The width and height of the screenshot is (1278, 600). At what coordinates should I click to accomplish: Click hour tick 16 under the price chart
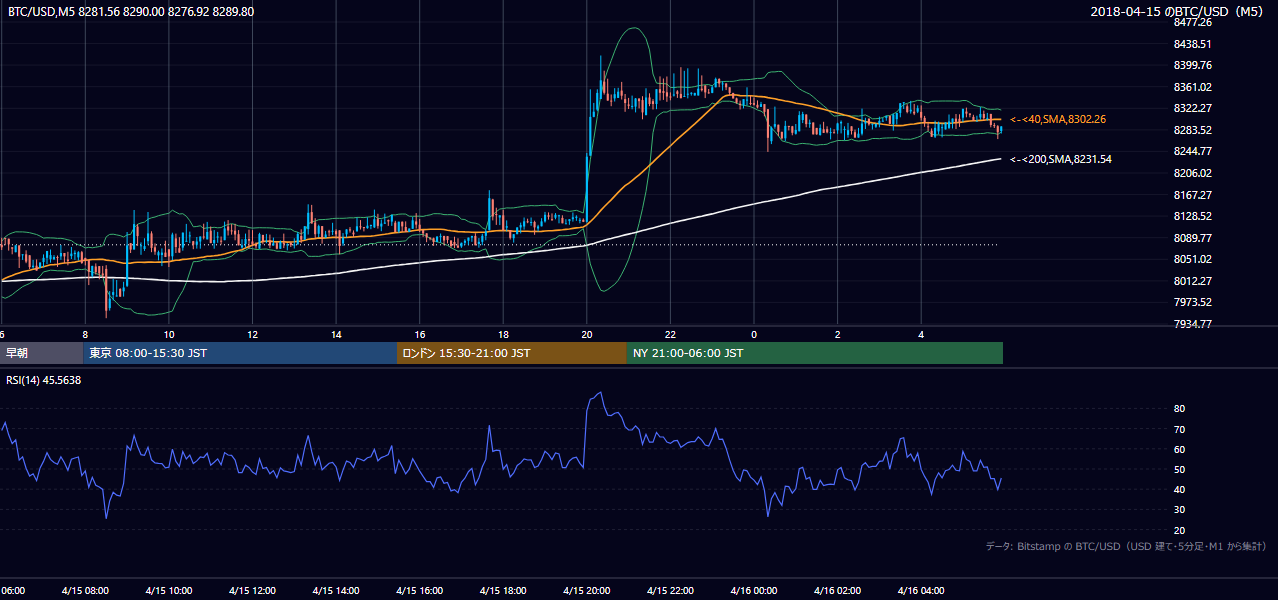[x=420, y=335]
